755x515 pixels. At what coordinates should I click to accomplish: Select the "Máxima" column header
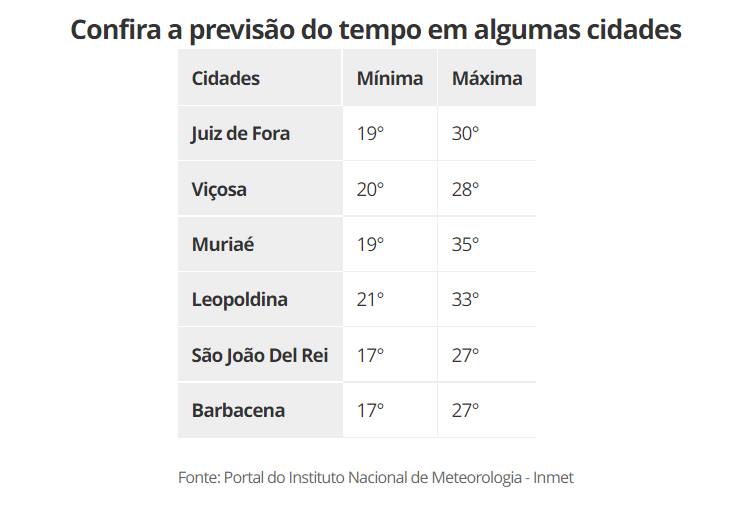click(486, 78)
